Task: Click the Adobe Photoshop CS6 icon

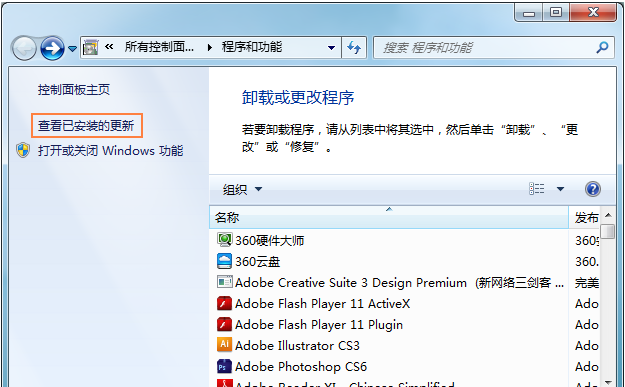Action: (224, 366)
